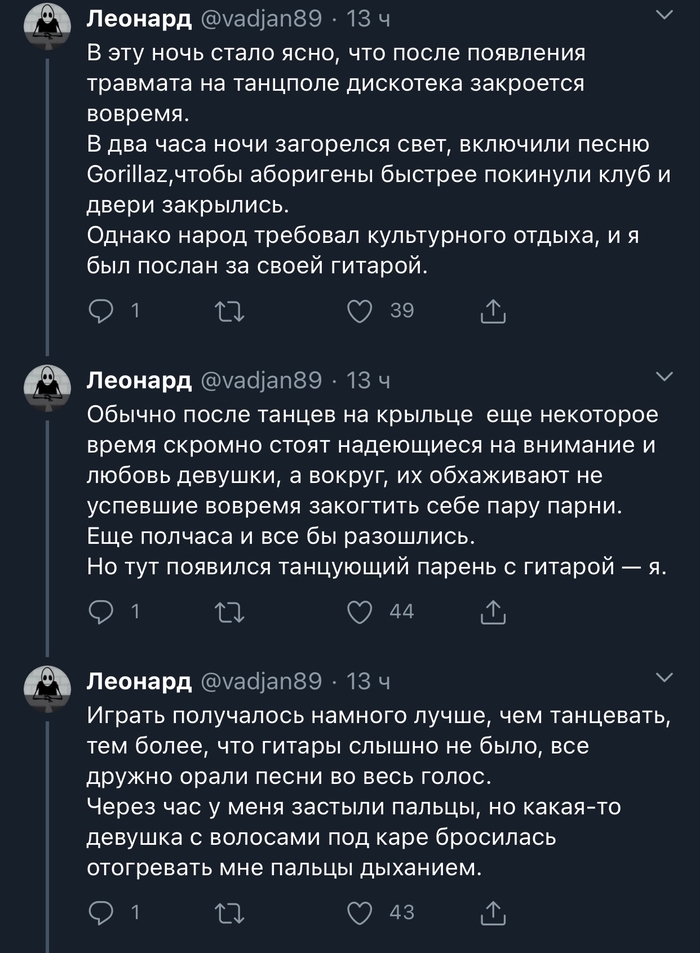
Task: Reply to the tweet about frozen fingers
Action: (102, 911)
